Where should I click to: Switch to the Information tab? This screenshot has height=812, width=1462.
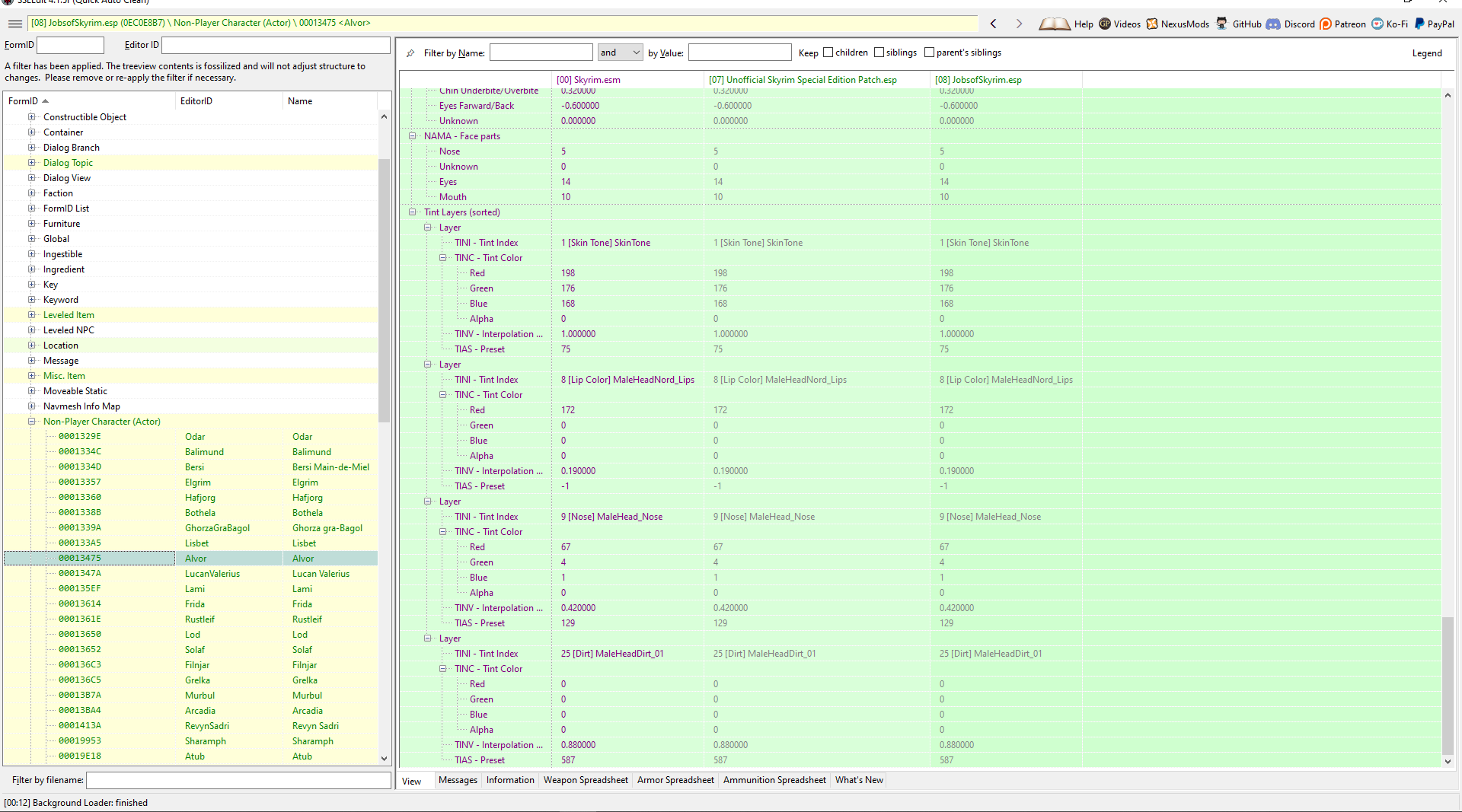510,780
